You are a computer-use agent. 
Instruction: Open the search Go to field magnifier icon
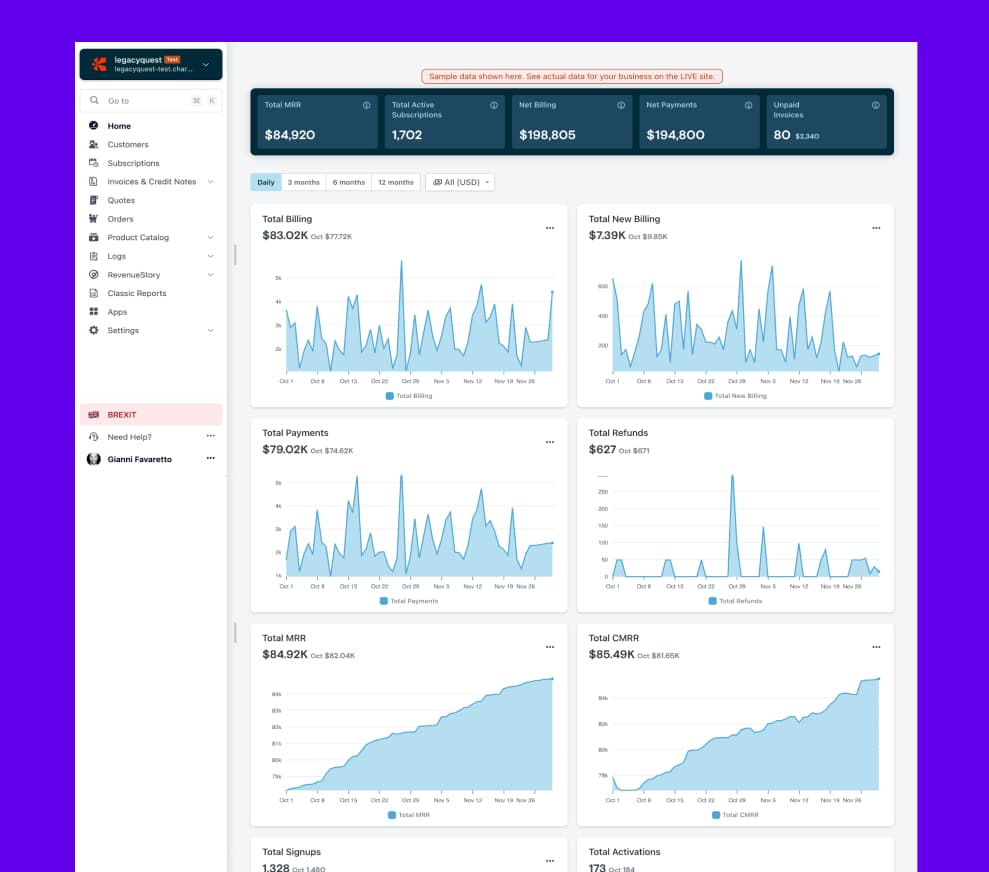94,100
